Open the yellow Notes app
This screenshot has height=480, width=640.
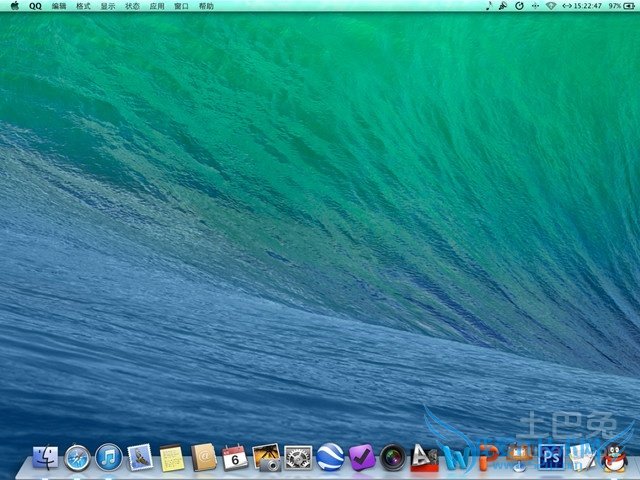pyautogui.click(x=172, y=458)
